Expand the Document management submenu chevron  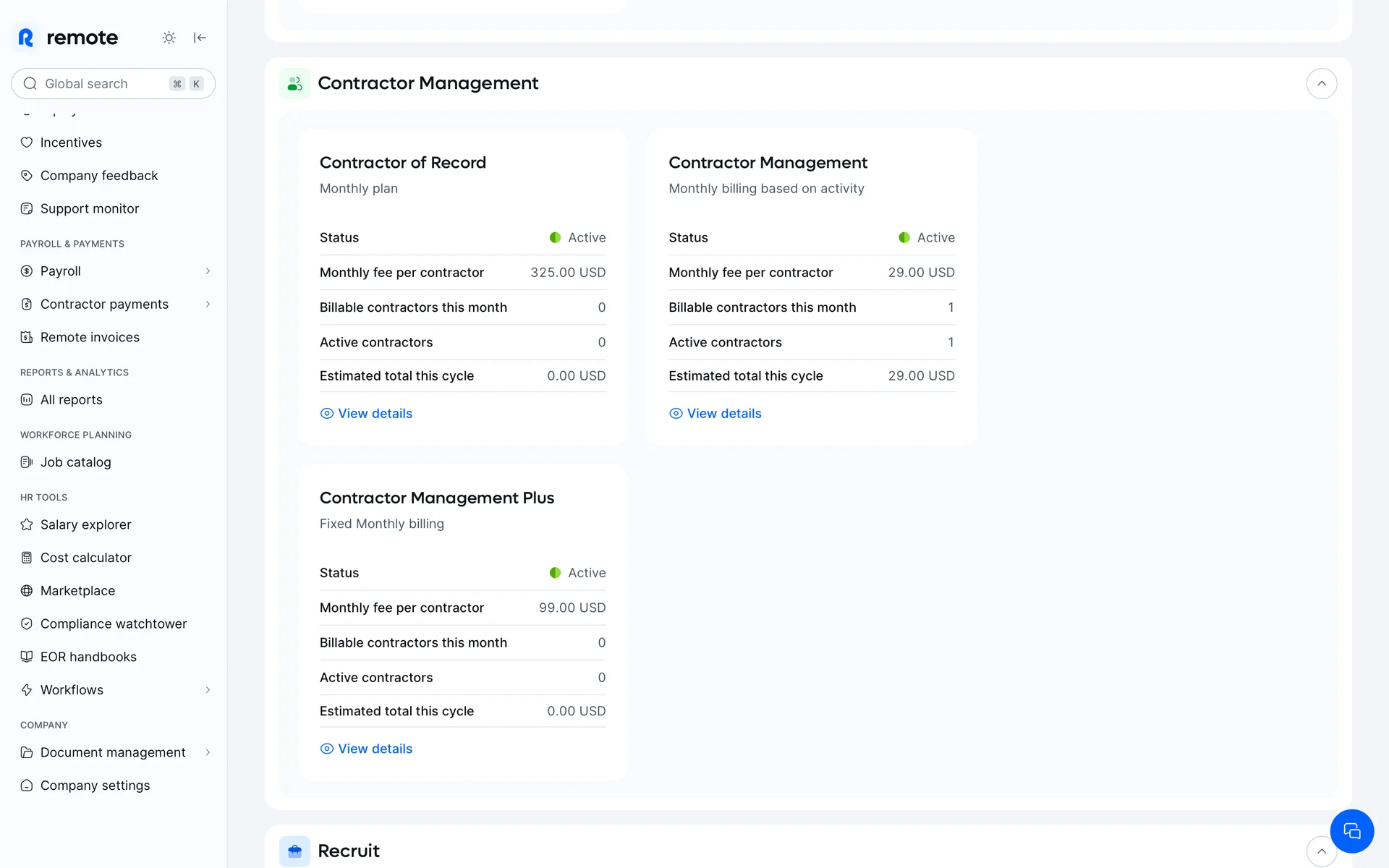pyautogui.click(x=208, y=752)
